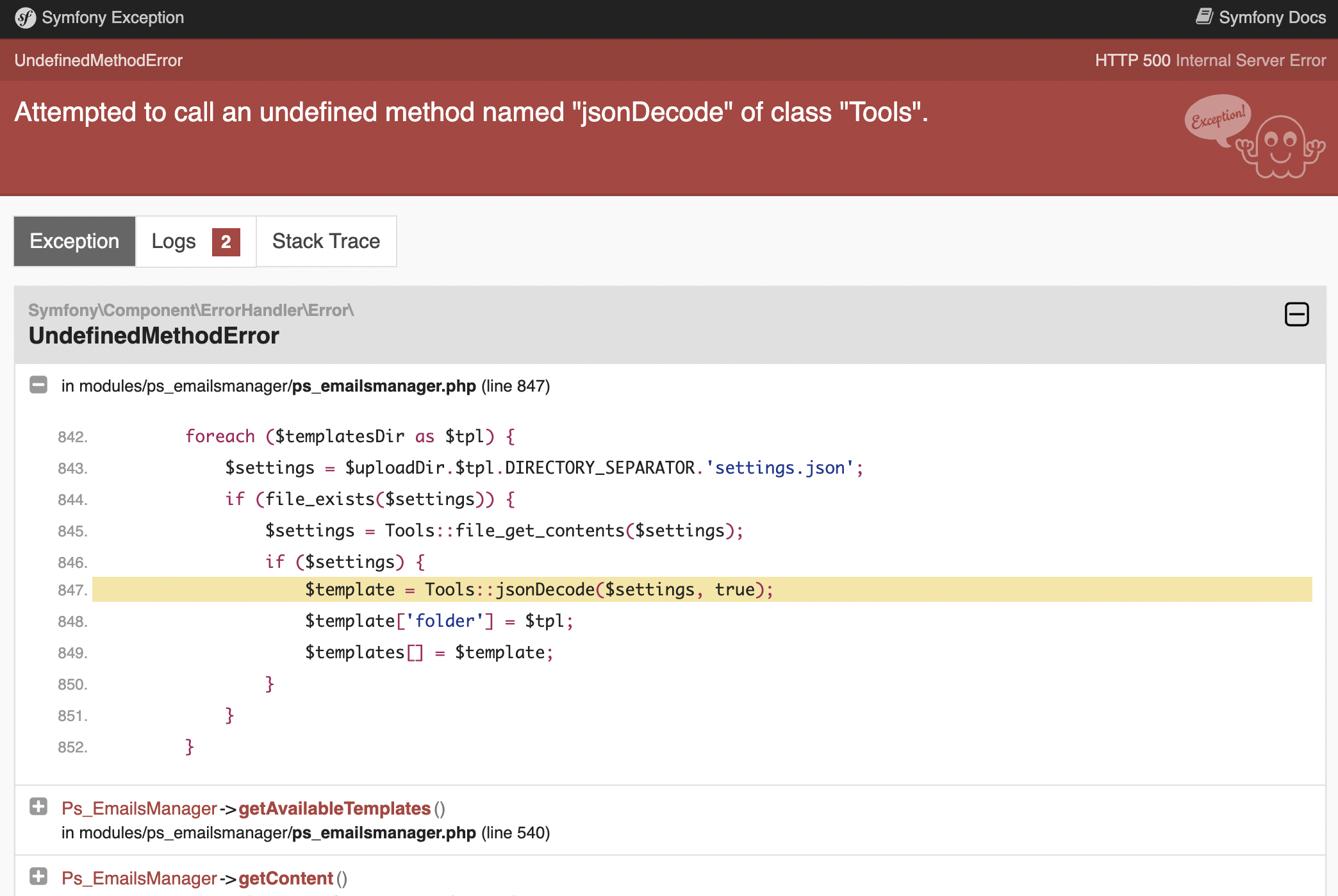The height and width of the screenshot is (896, 1338).
Task: Click the UndefinedMethodError class heading
Action: (154, 335)
